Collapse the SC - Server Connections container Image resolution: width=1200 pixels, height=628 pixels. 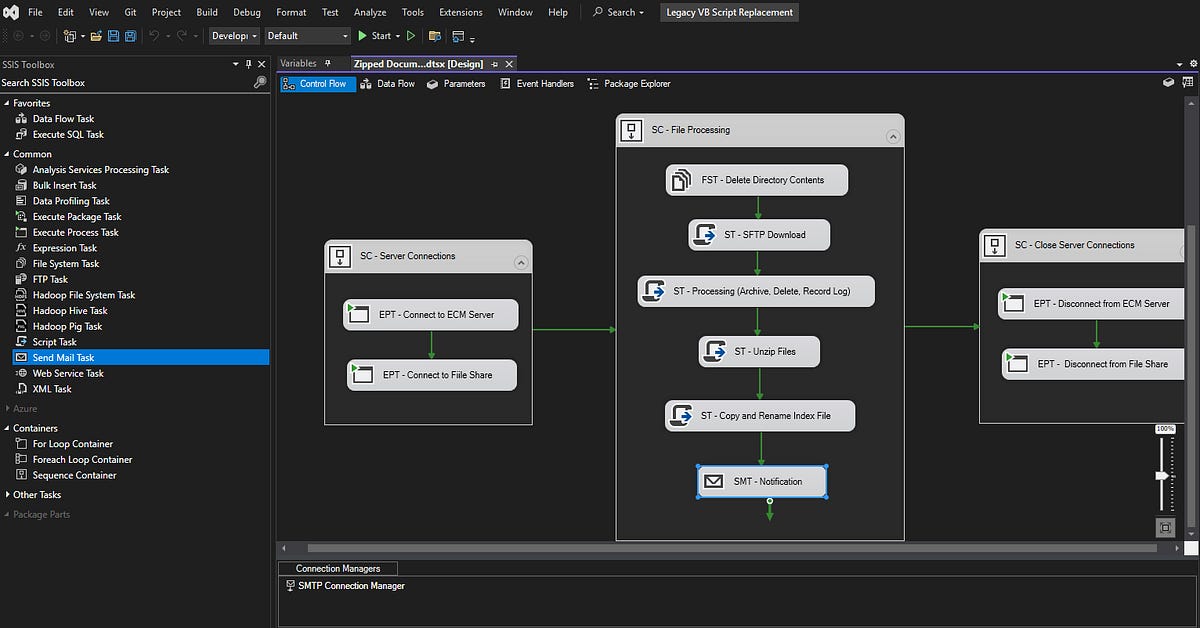[x=521, y=260]
